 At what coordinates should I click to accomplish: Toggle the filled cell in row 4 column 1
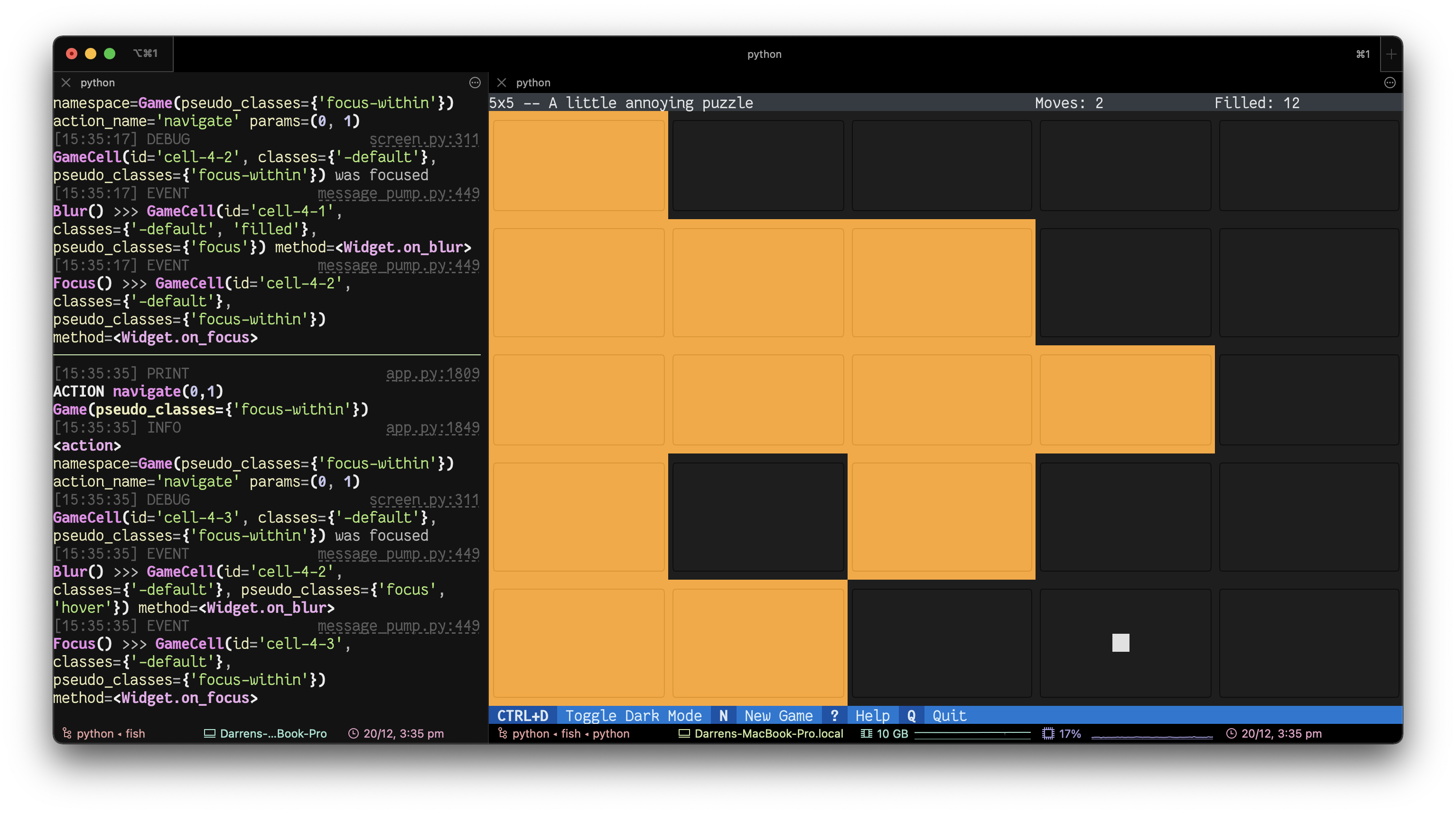[x=578, y=516]
